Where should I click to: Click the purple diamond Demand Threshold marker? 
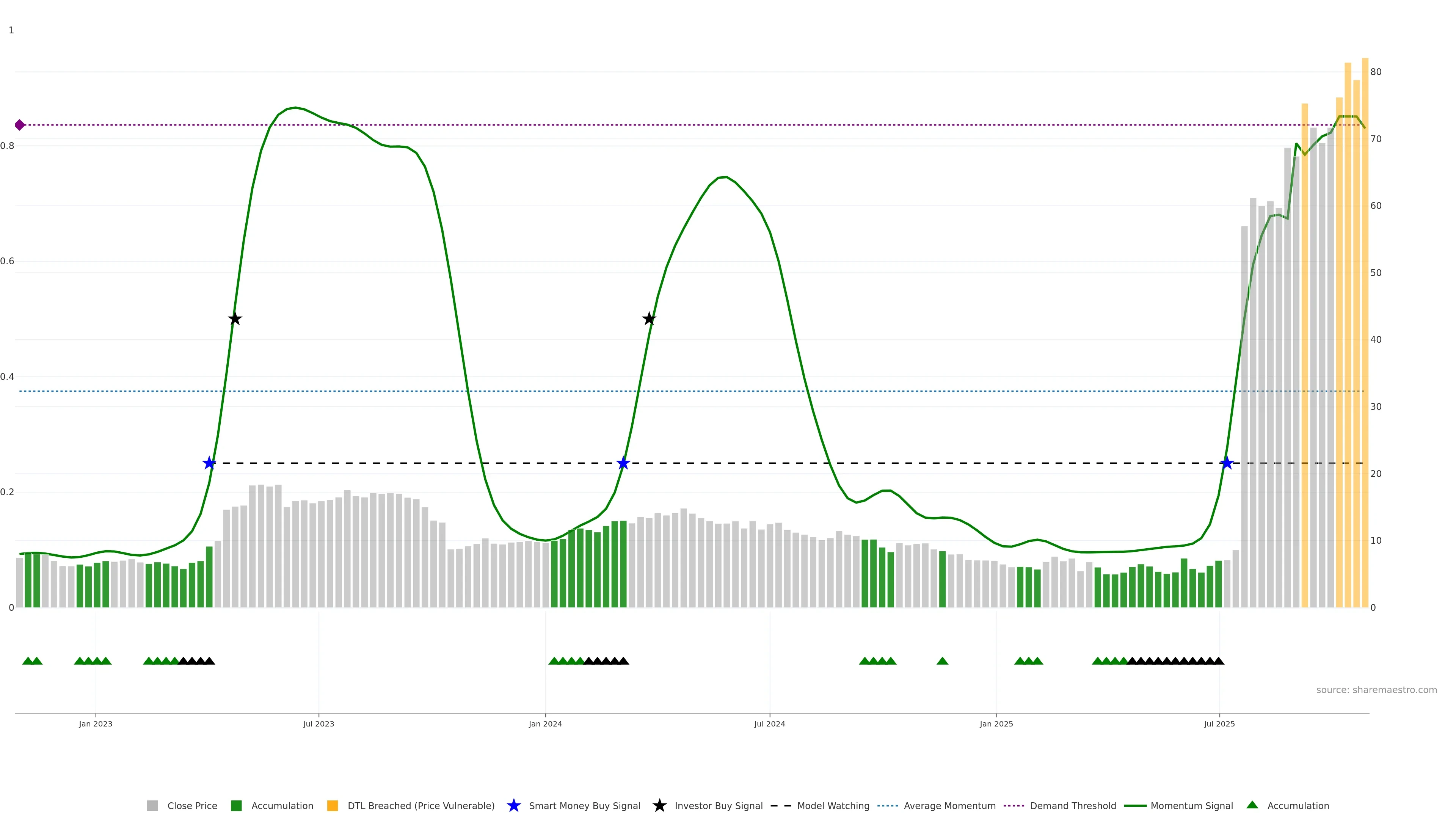(20, 125)
